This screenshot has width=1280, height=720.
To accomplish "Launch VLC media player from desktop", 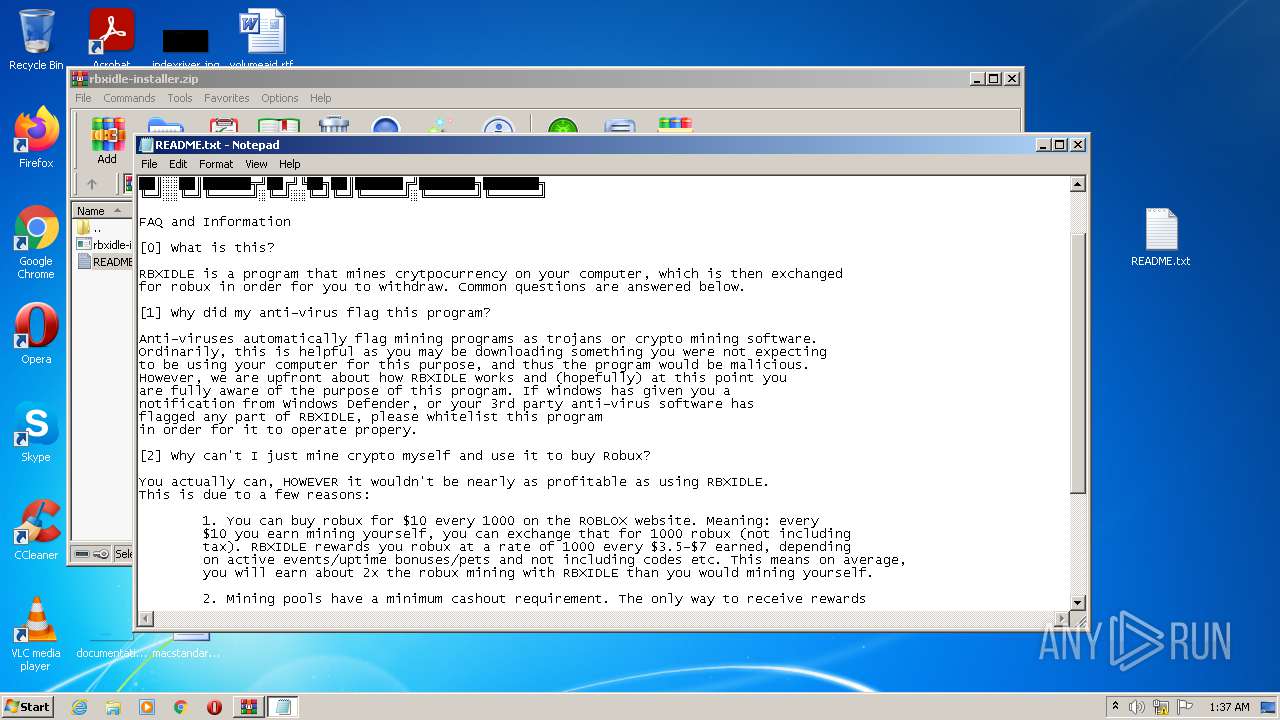I will (x=36, y=635).
